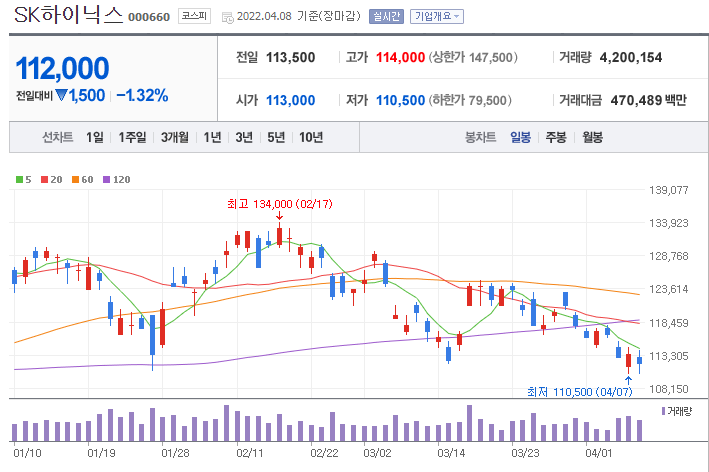Click the 고가 value 114,000
The image size is (709, 472).
coord(400,57)
